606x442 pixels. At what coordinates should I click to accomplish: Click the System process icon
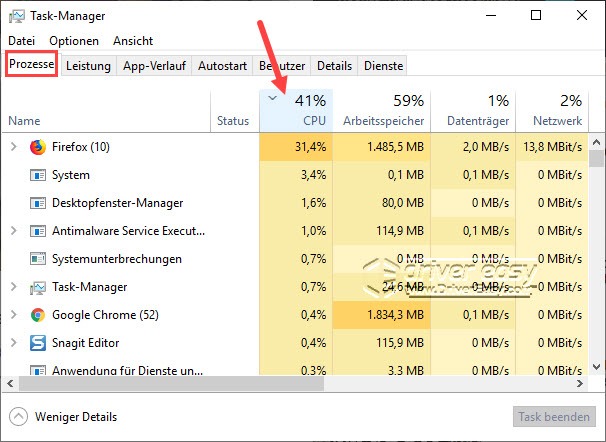pyautogui.click(x=37, y=175)
